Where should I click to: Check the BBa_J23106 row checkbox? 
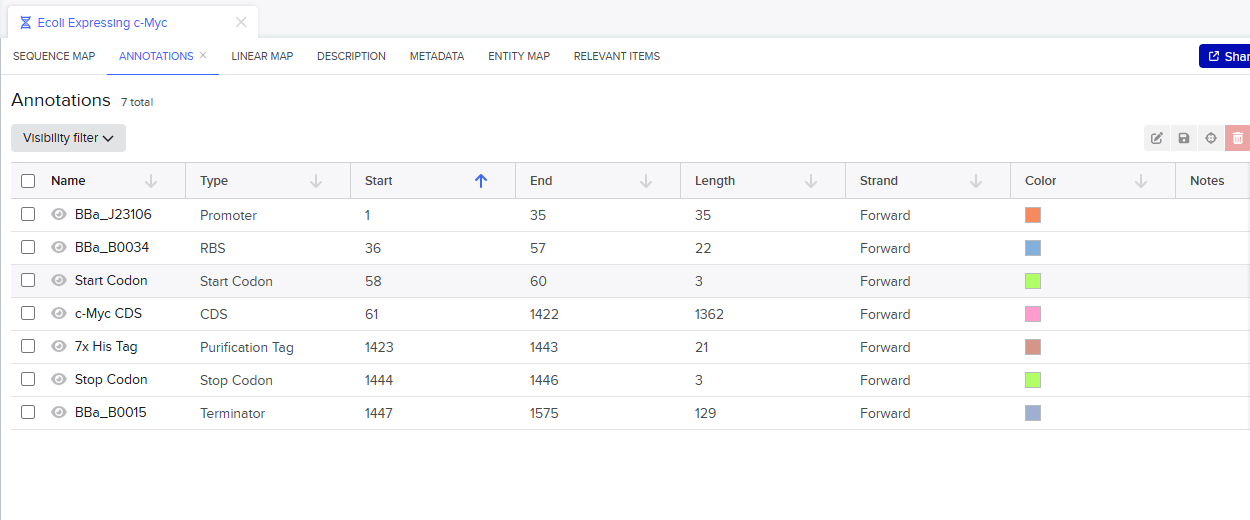point(28,214)
